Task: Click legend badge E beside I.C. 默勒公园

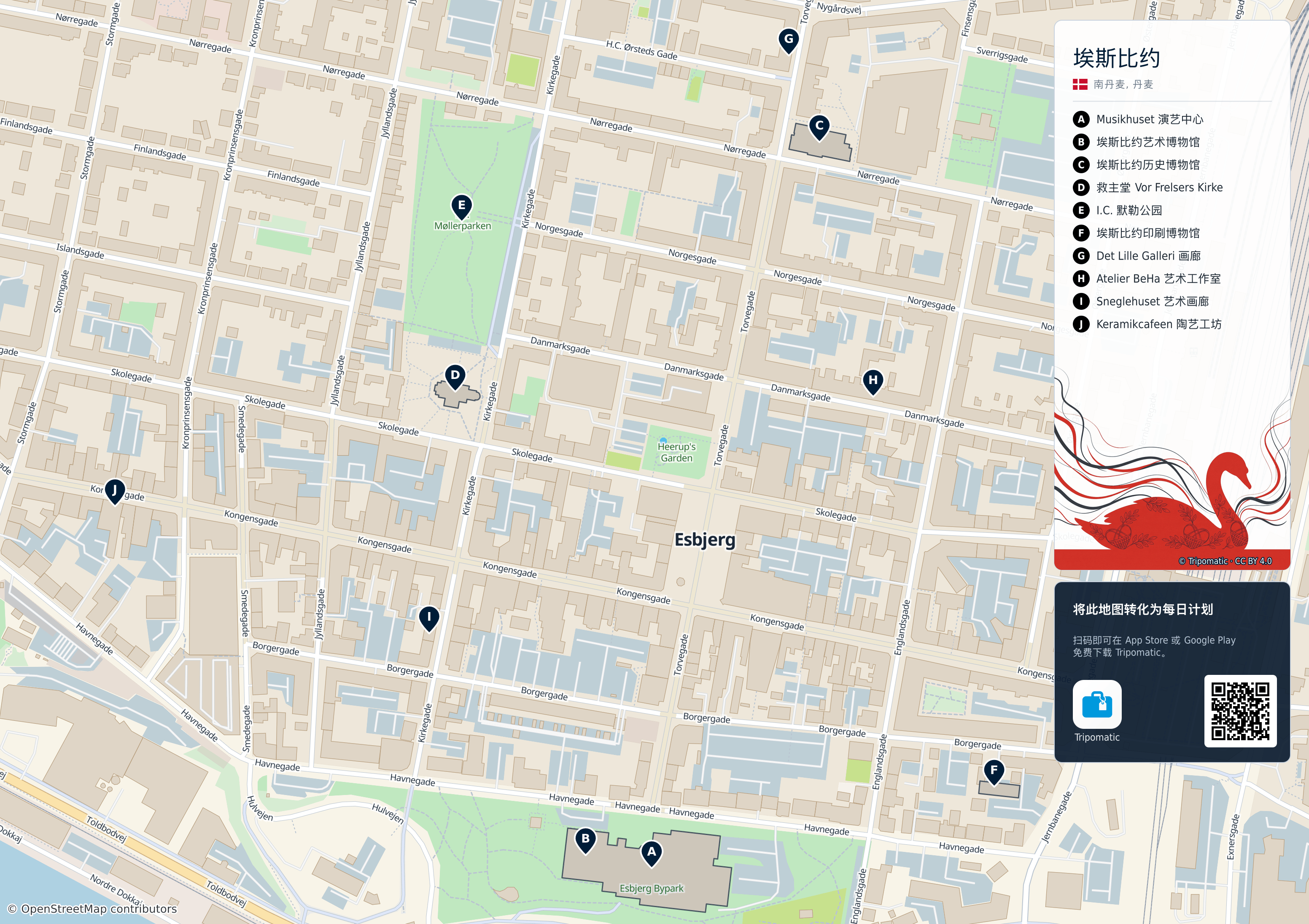Action: tap(1080, 210)
